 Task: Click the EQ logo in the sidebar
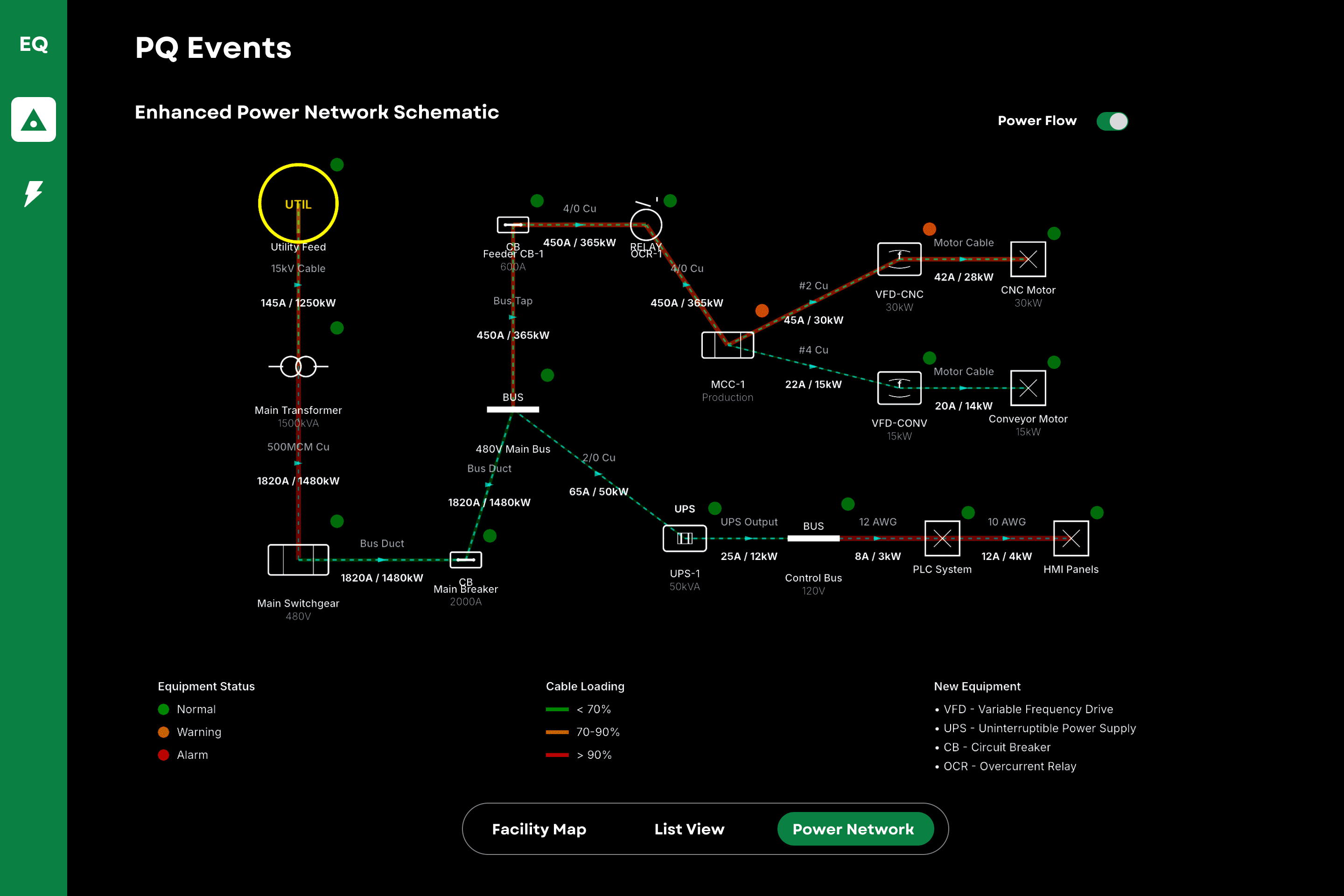tap(33, 45)
